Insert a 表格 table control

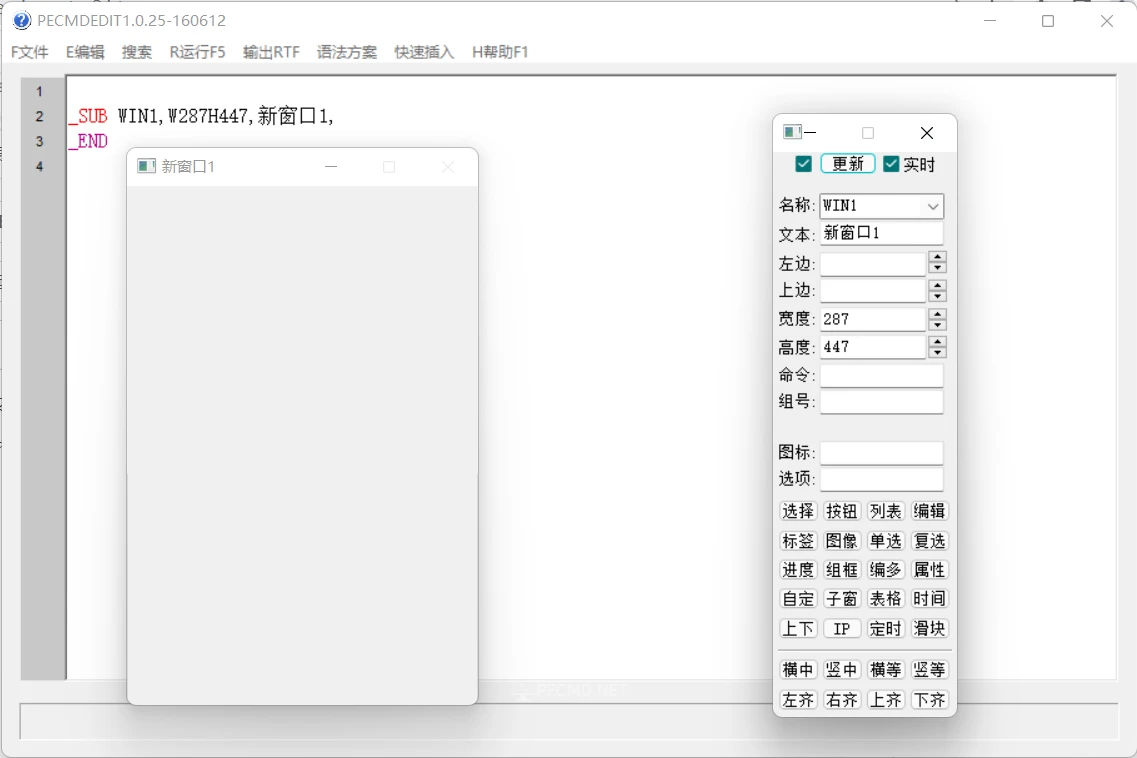point(885,599)
